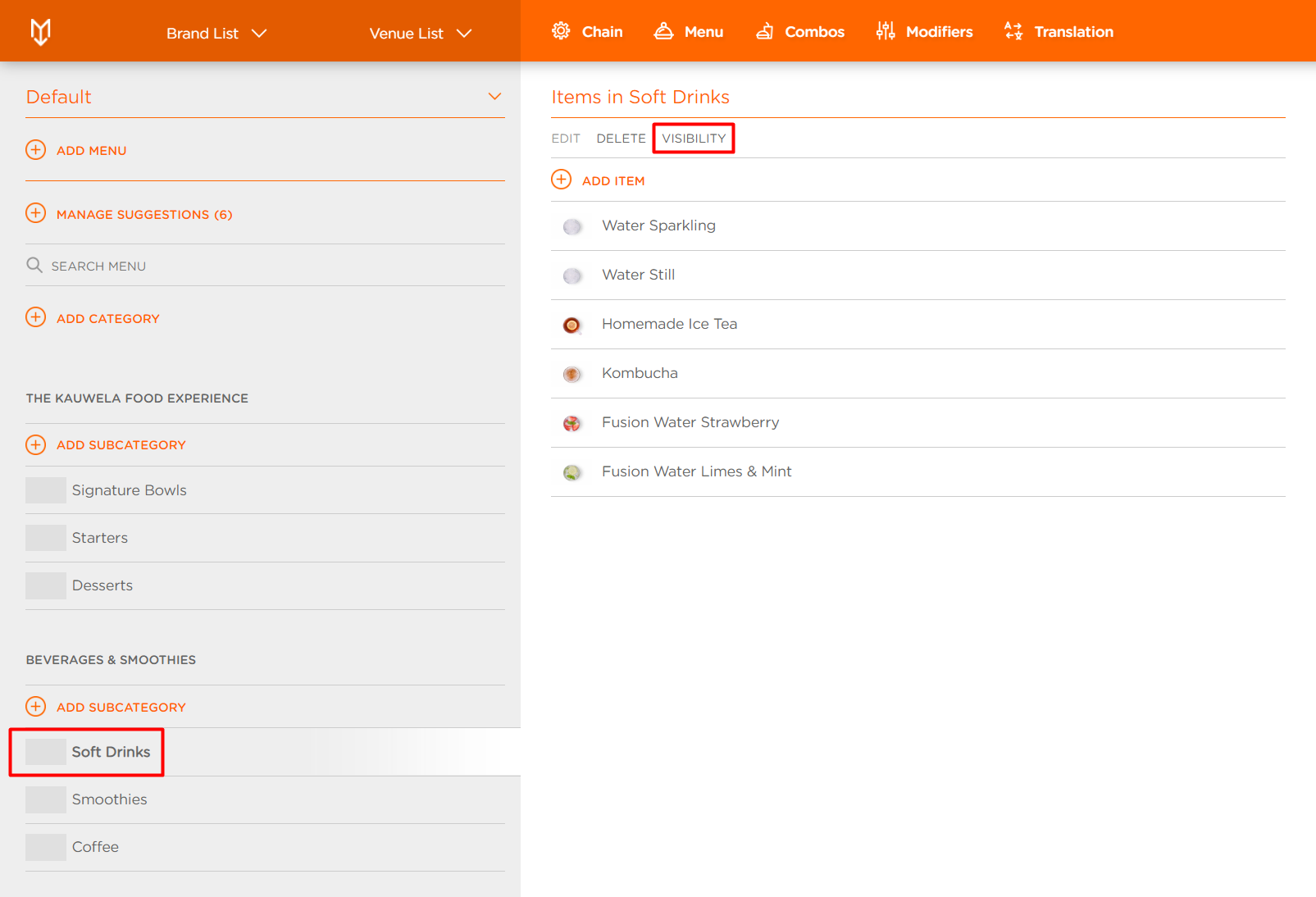
Task: Select the Desserts subcategory
Action: point(265,585)
